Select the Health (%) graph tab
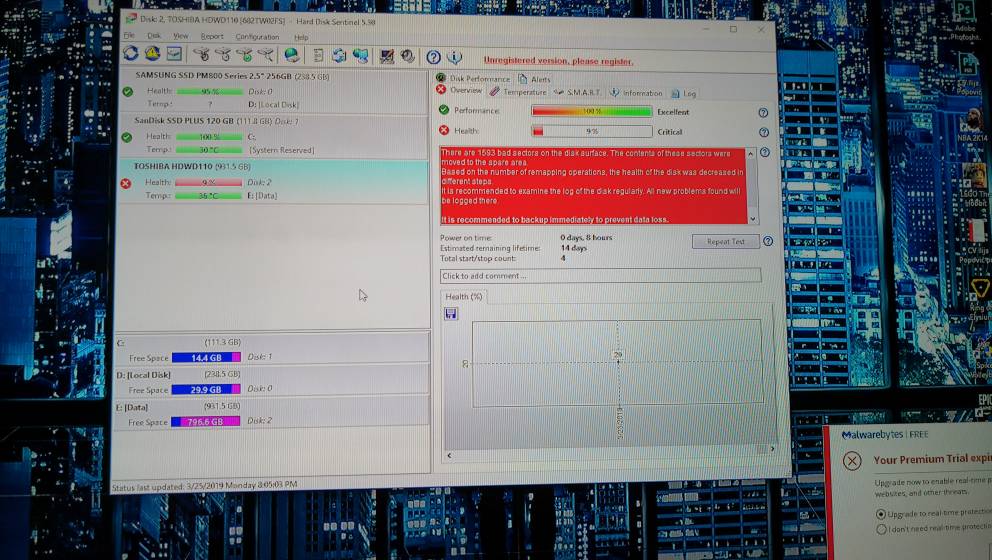 coord(464,296)
